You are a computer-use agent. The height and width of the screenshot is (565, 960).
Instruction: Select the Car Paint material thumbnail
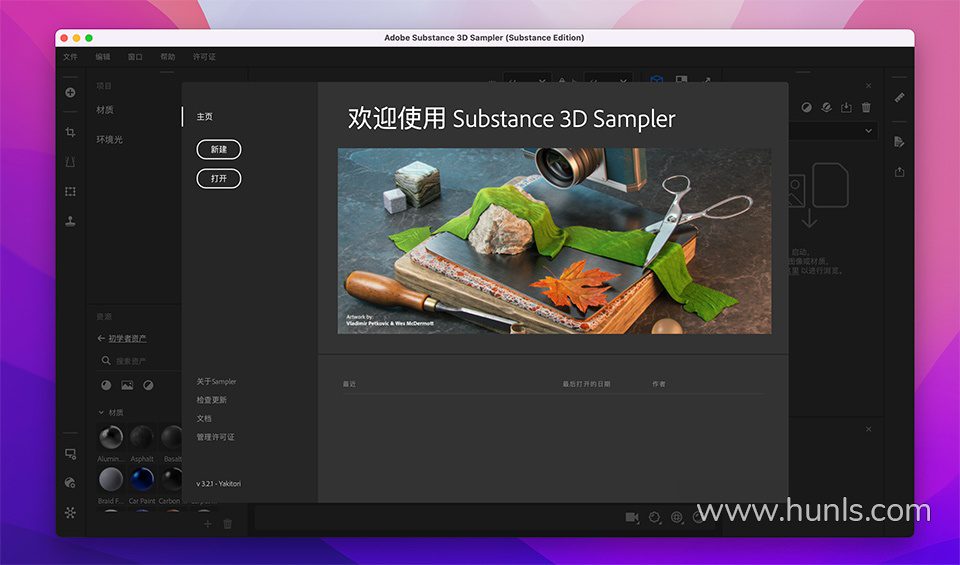click(141, 479)
